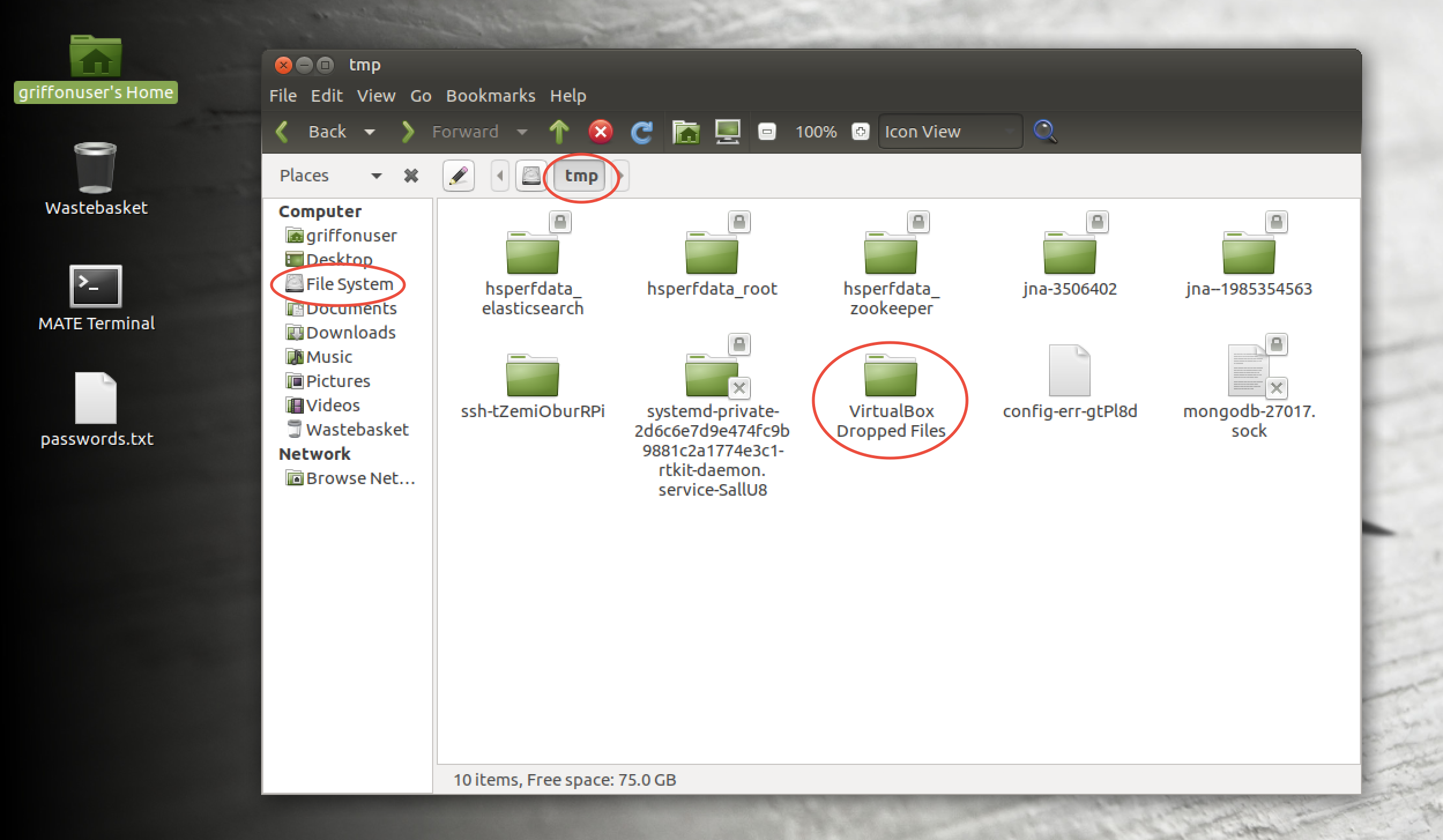
Task: Click the Computer monitor toolbar icon
Action: click(727, 132)
